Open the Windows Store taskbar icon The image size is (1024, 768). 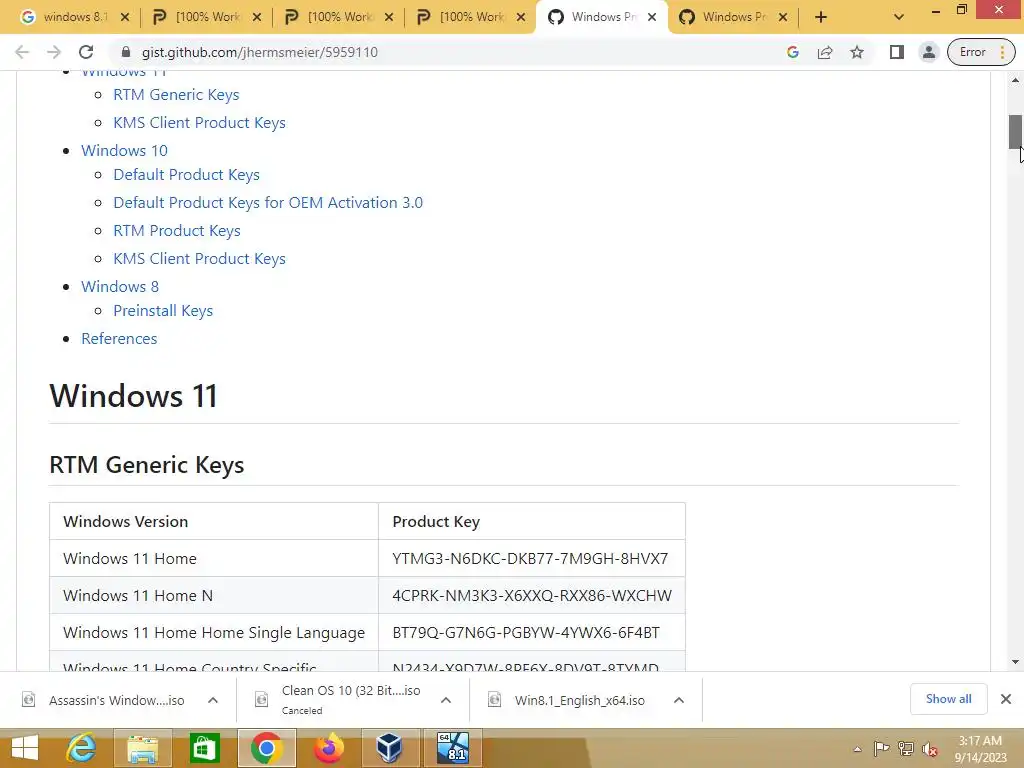(x=204, y=748)
